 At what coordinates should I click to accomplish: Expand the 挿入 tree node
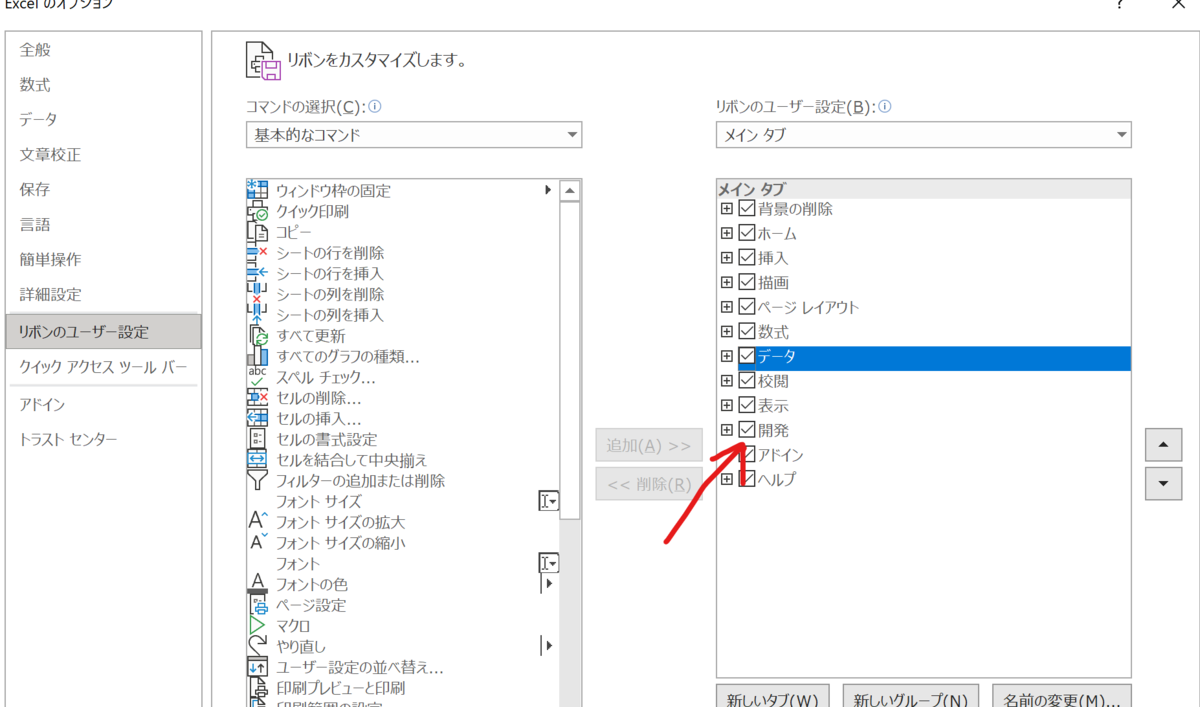pos(727,258)
